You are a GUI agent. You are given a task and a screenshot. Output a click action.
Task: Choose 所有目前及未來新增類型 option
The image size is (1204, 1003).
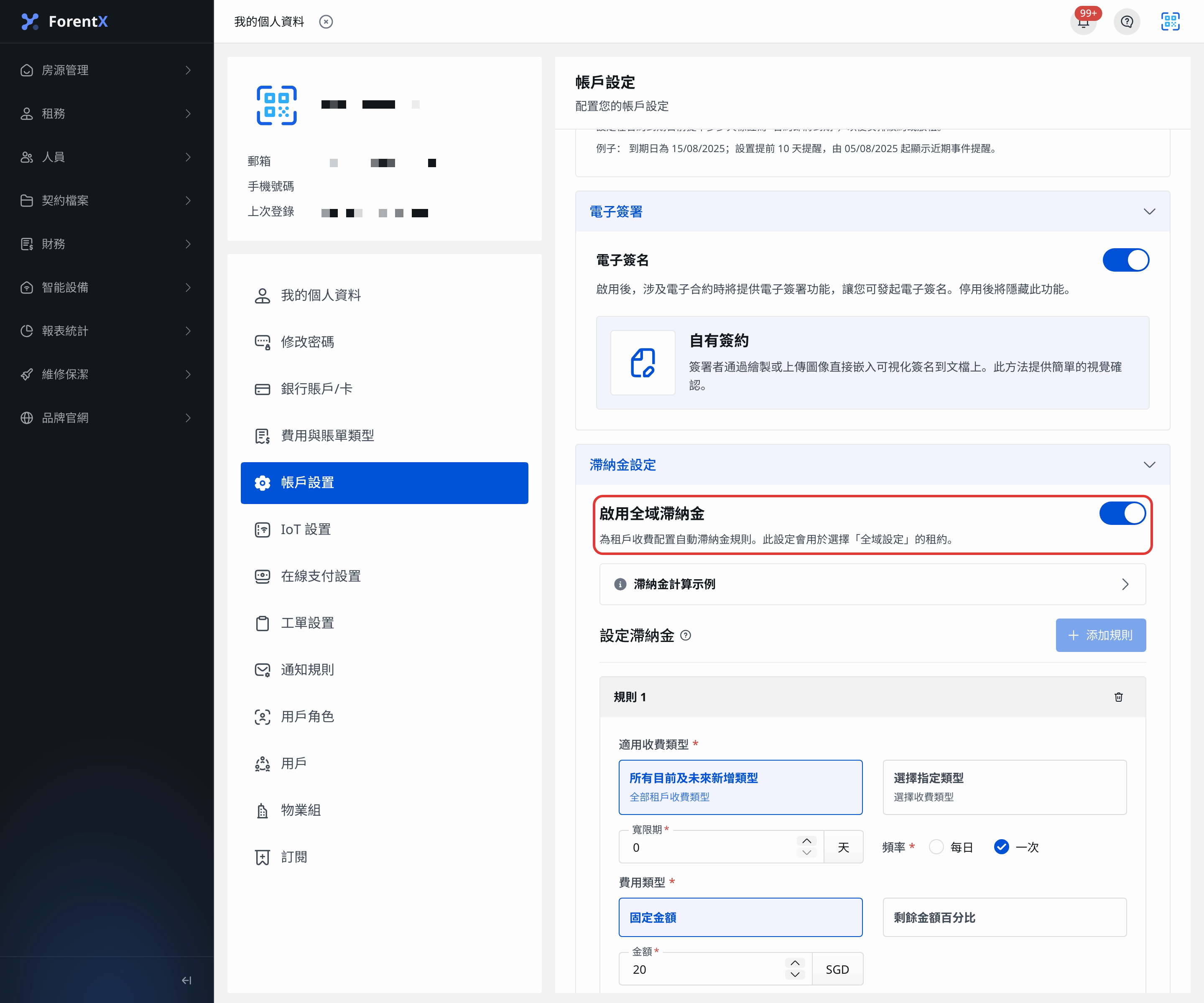coord(741,787)
